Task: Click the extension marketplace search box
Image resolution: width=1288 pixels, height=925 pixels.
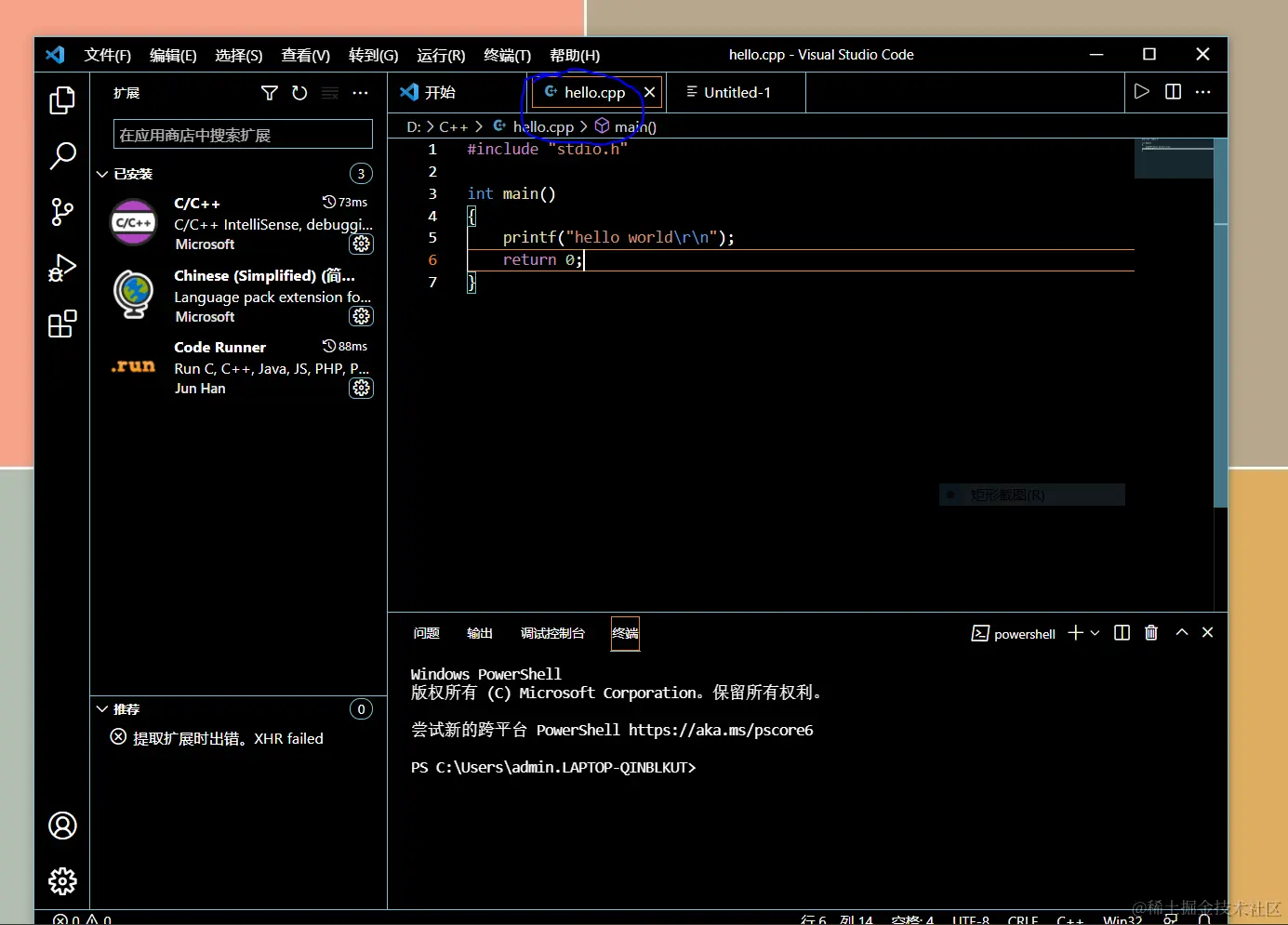Action: coord(243,135)
